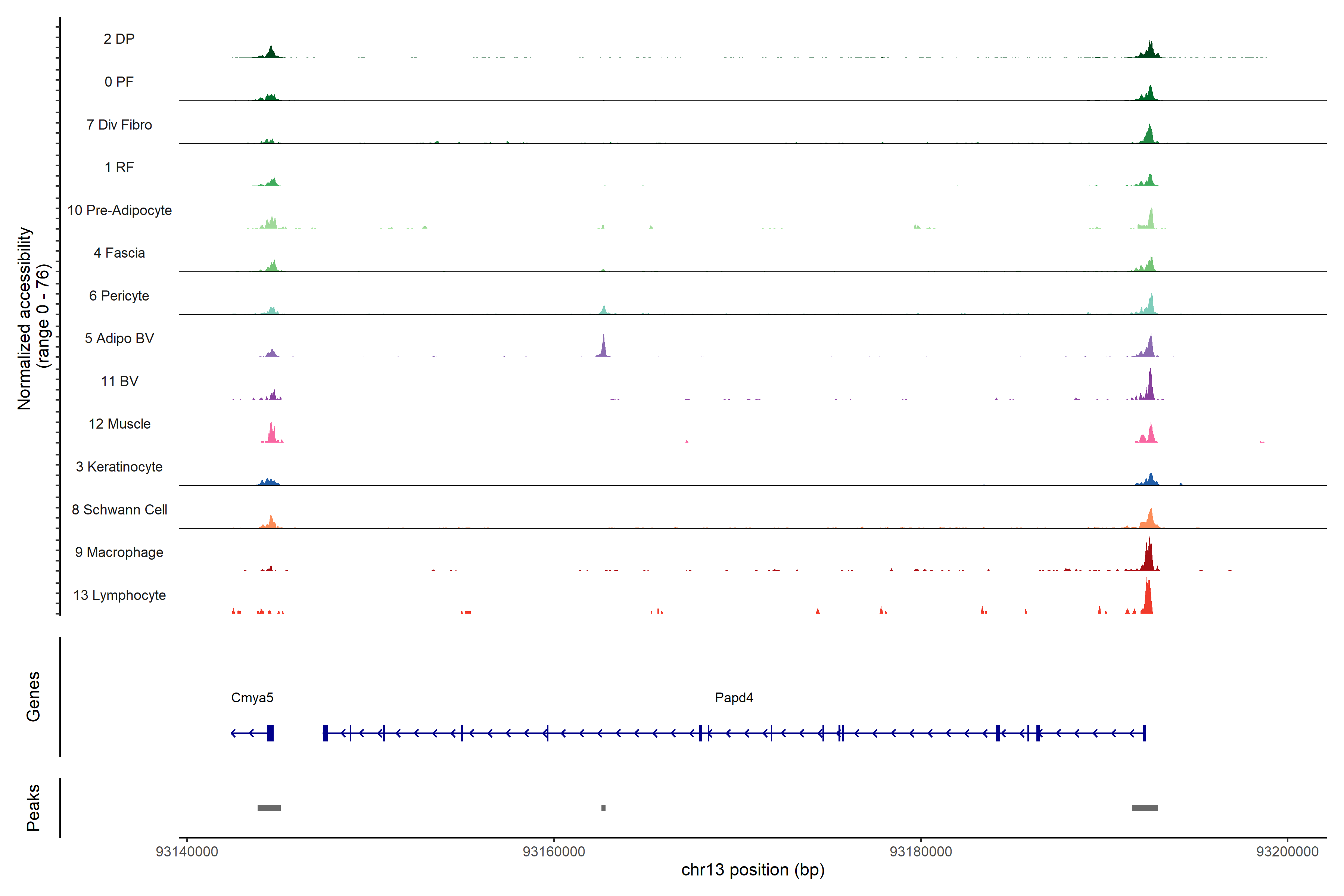This screenshot has height=896, width=1344.
Task: Click the 93160000 axis tick label
Action: 554,852
